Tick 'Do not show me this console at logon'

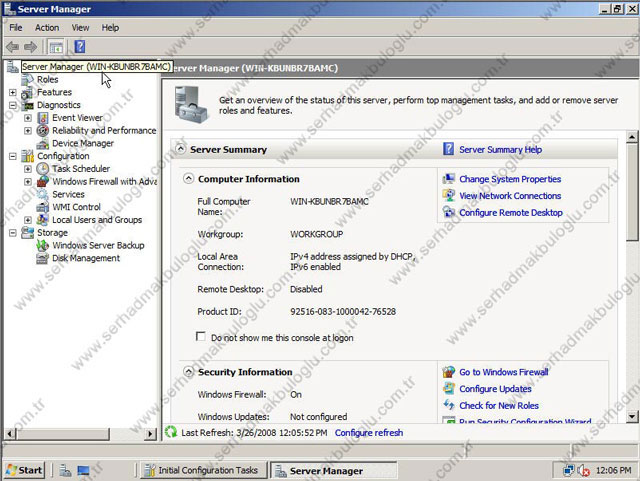tap(200, 336)
